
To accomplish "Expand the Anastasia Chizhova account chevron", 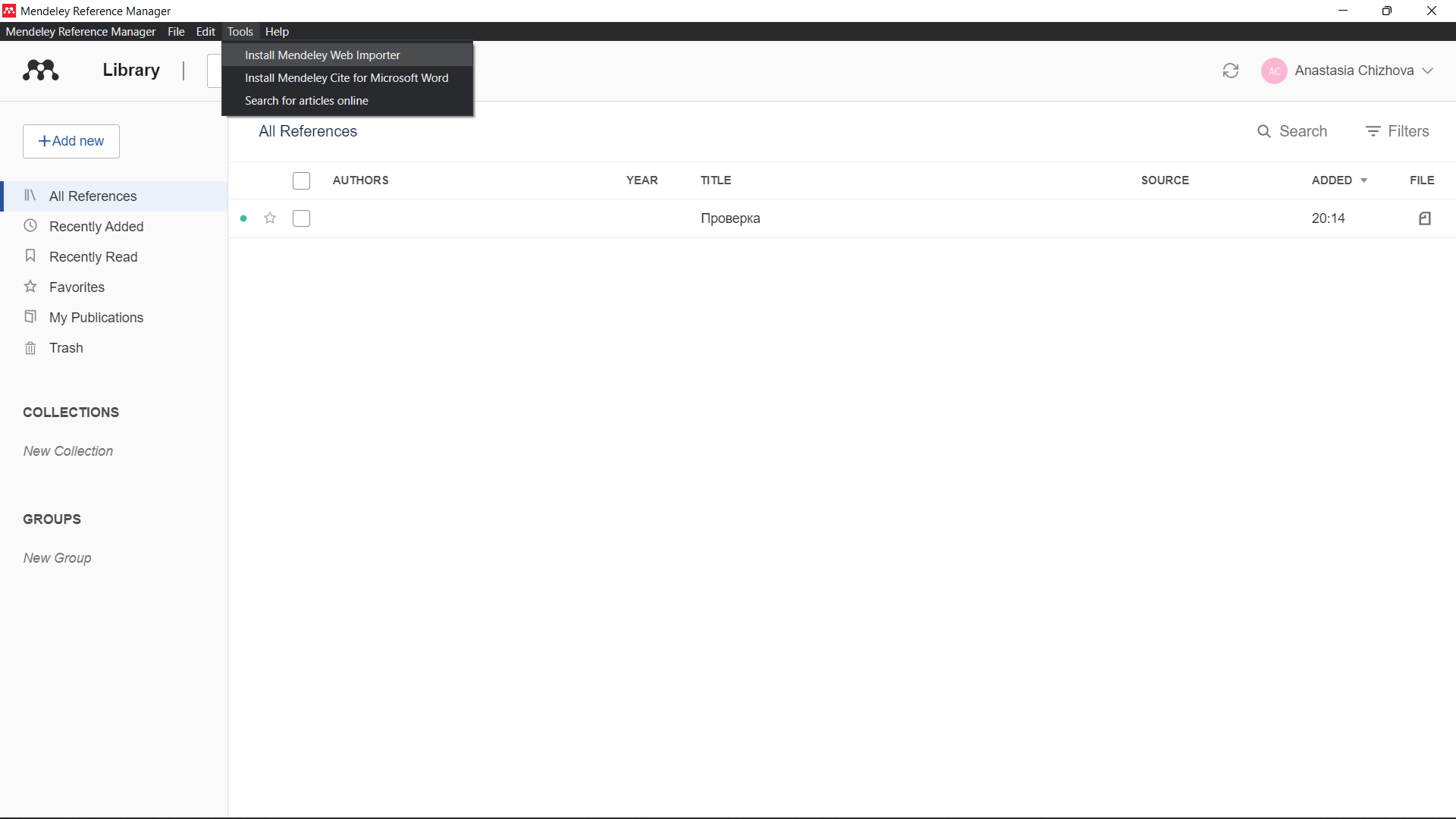I will pyautogui.click(x=1428, y=71).
